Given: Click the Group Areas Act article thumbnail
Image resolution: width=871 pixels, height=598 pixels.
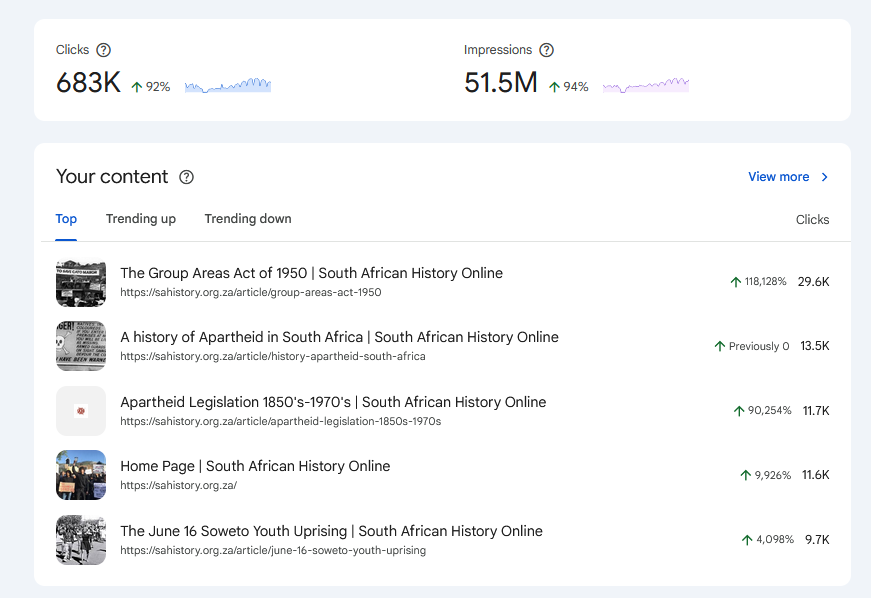Looking at the screenshot, I should [81, 282].
